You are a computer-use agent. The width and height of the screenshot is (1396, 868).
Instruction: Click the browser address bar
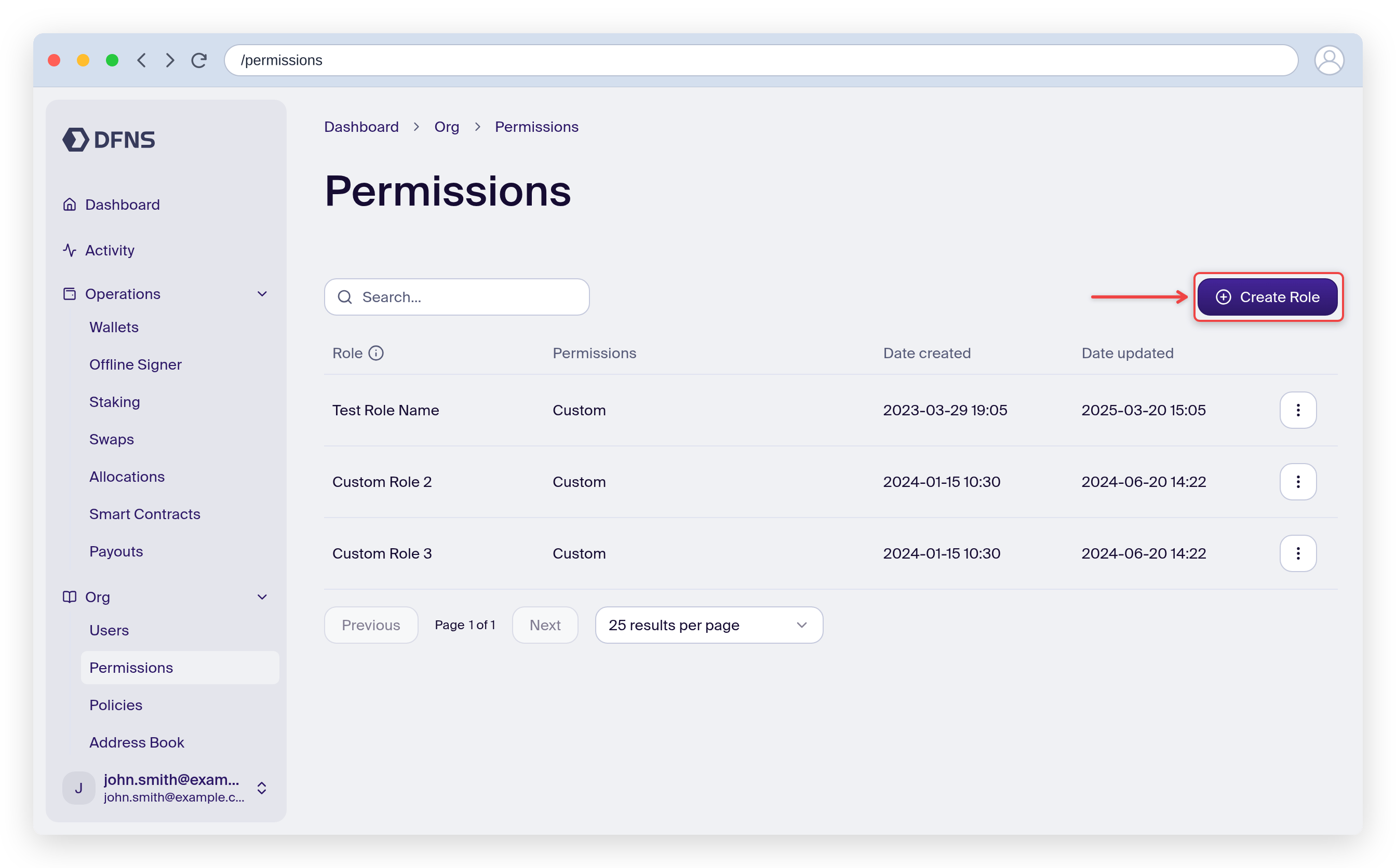tap(761, 60)
